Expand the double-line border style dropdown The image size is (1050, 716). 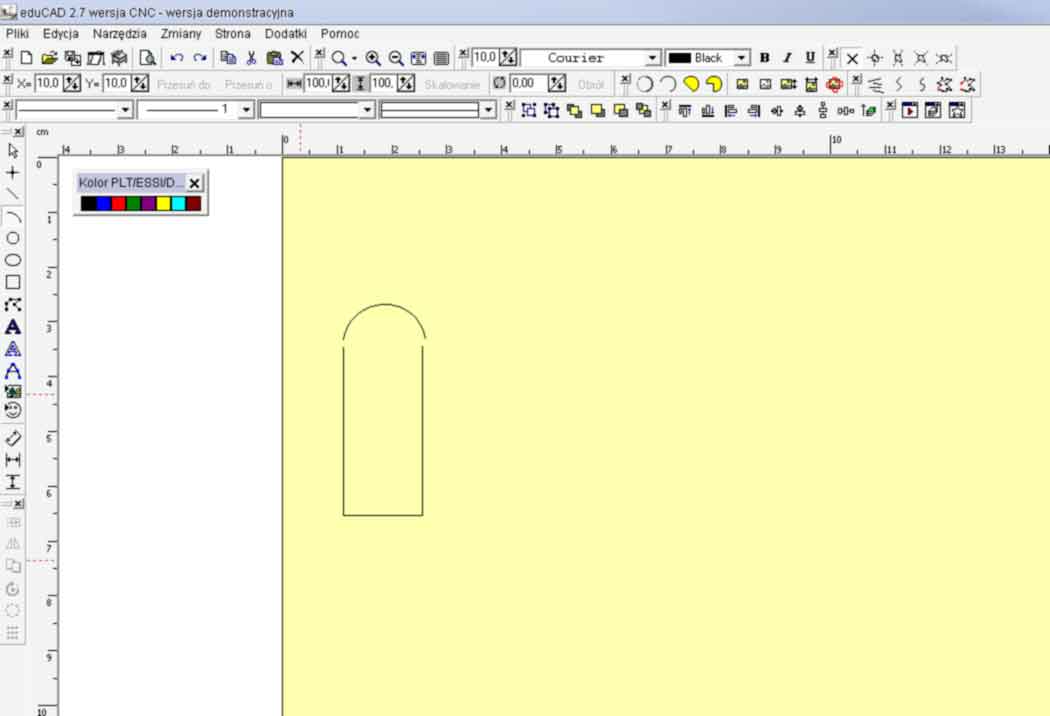pos(488,110)
